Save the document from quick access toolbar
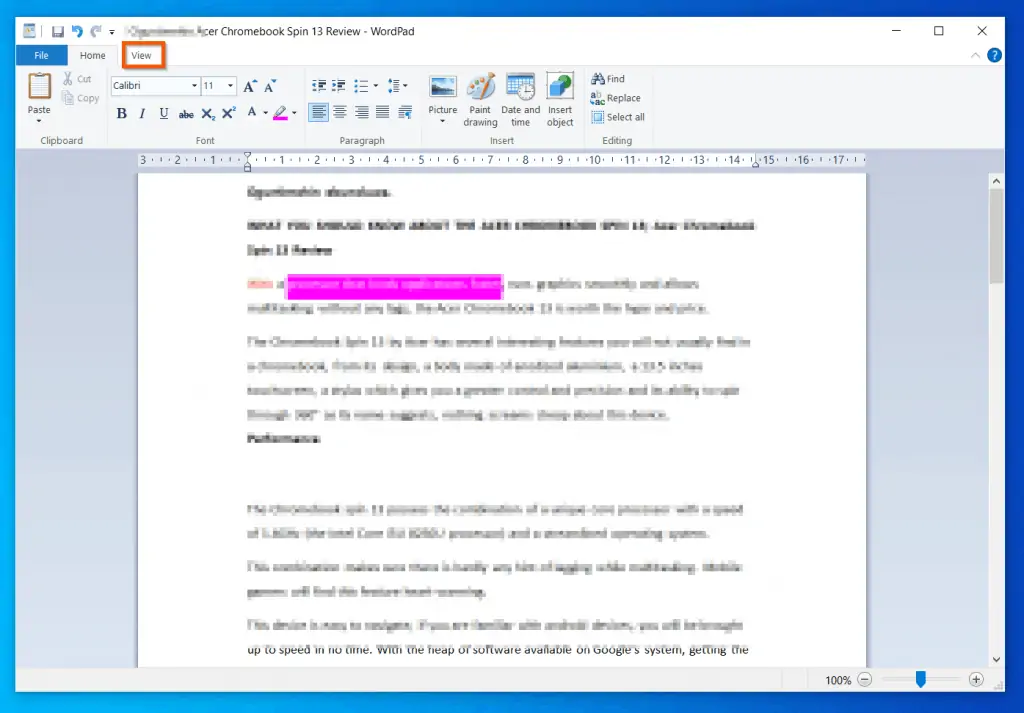The height and width of the screenshot is (713, 1024). [57, 31]
